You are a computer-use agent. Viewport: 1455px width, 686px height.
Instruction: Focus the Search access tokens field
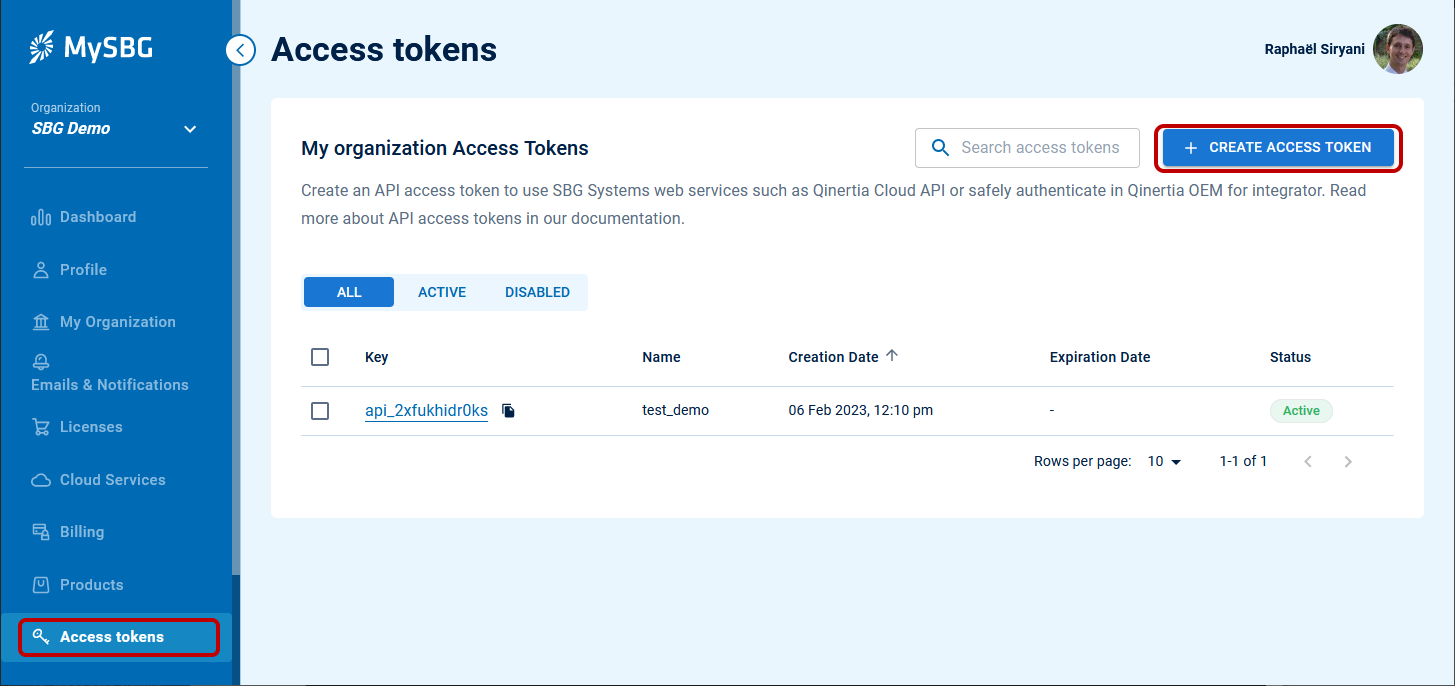1040,148
